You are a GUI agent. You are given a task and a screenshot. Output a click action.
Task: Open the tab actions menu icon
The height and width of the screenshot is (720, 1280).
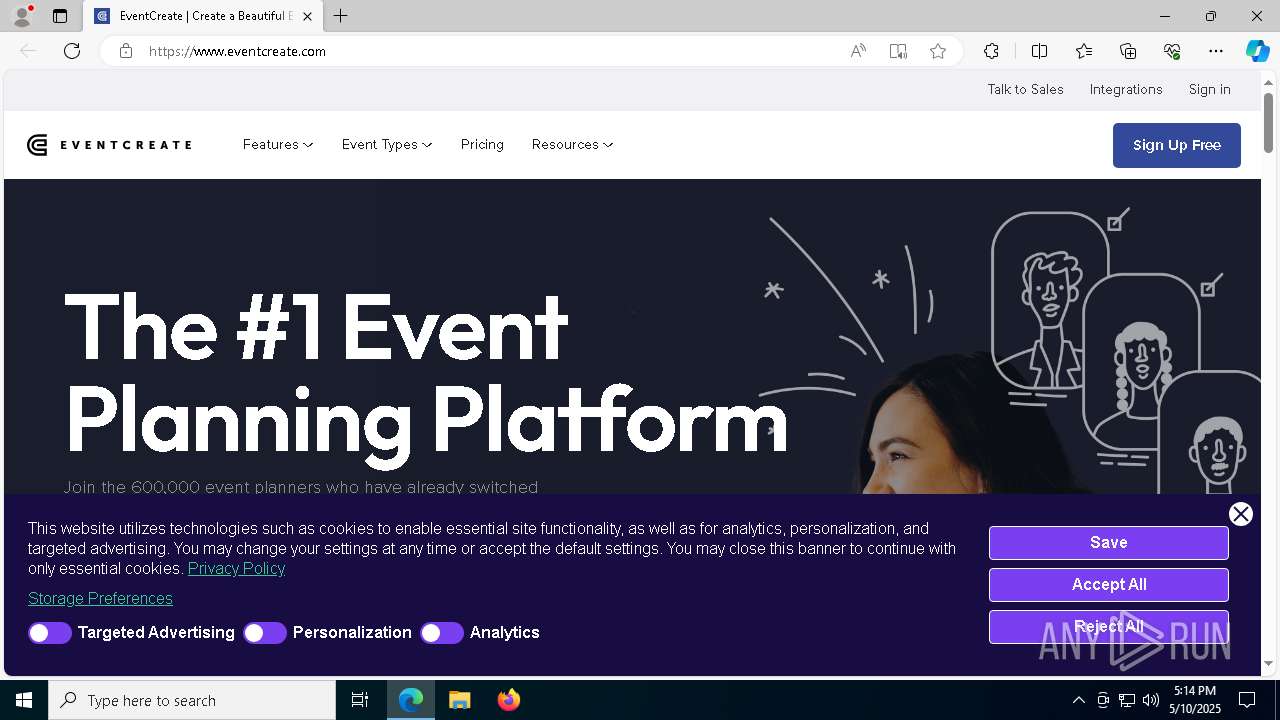[x=60, y=16]
